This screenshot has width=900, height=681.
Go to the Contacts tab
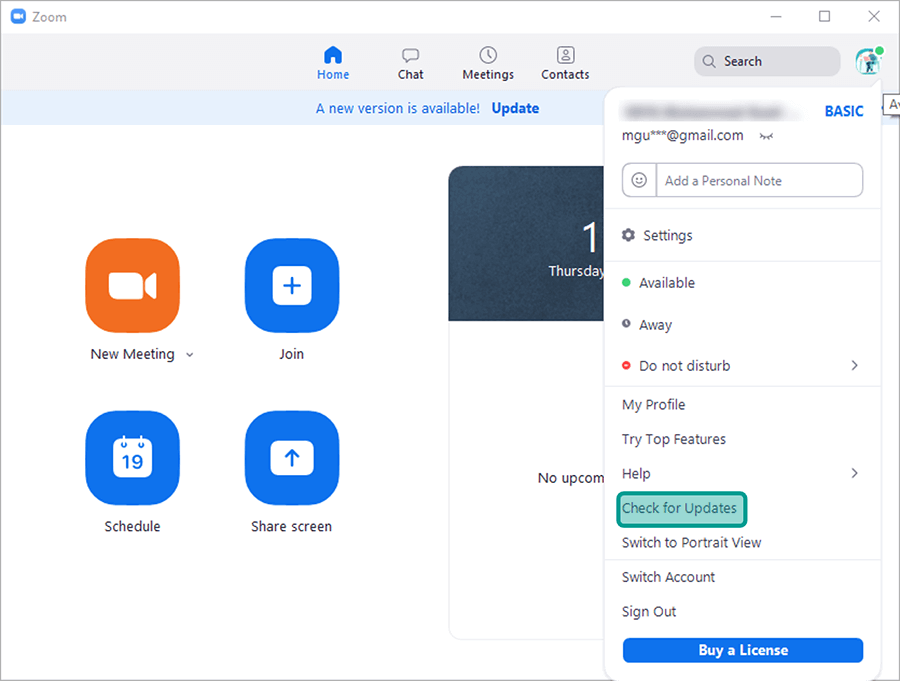[x=565, y=63]
